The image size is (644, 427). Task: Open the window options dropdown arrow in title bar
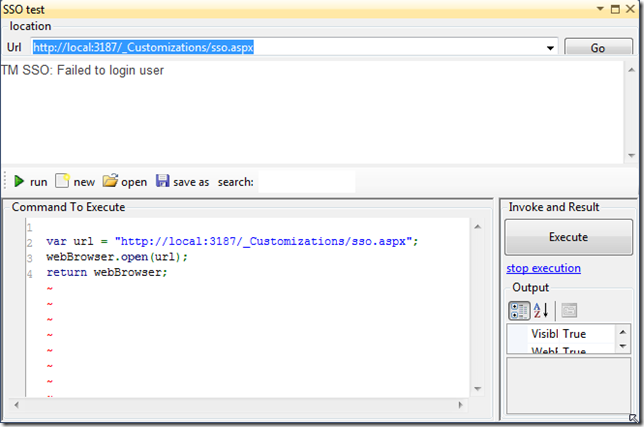tap(600, 9)
